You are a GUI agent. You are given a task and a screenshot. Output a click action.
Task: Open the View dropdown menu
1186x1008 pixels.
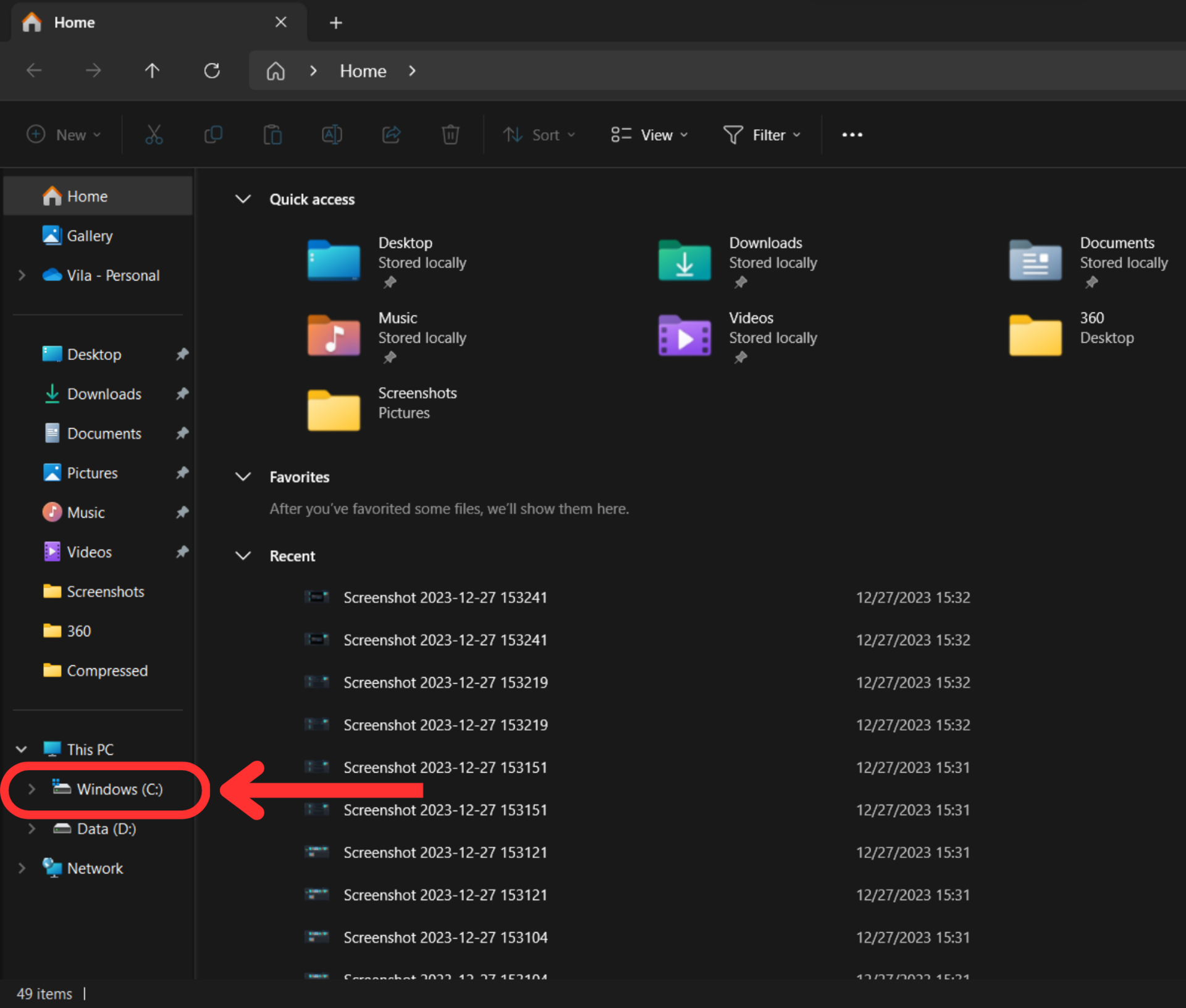(649, 135)
